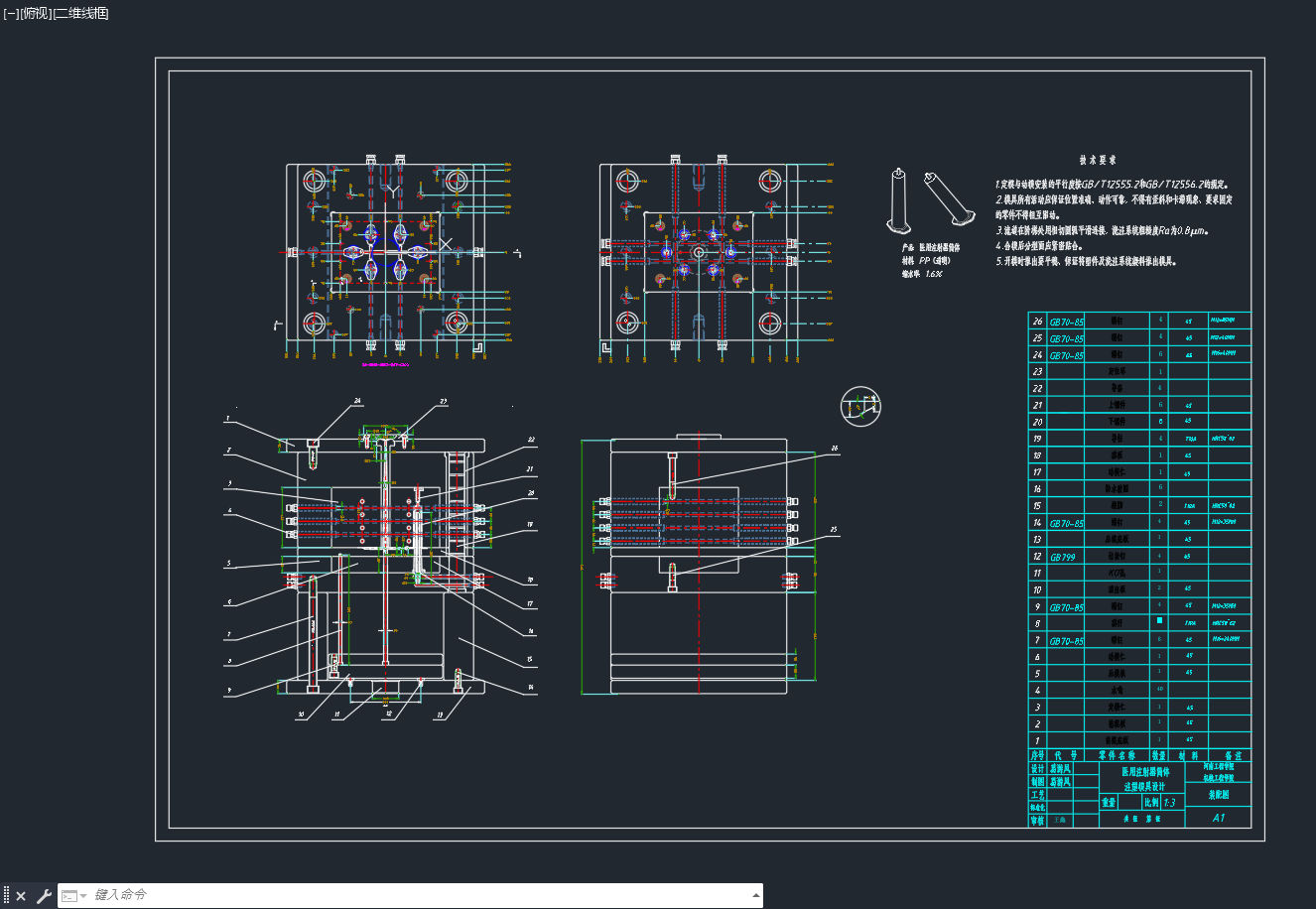Screen dimensions: 1316x909
Task: Select technical requirement line 4 text
Action: pos(1039,246)
